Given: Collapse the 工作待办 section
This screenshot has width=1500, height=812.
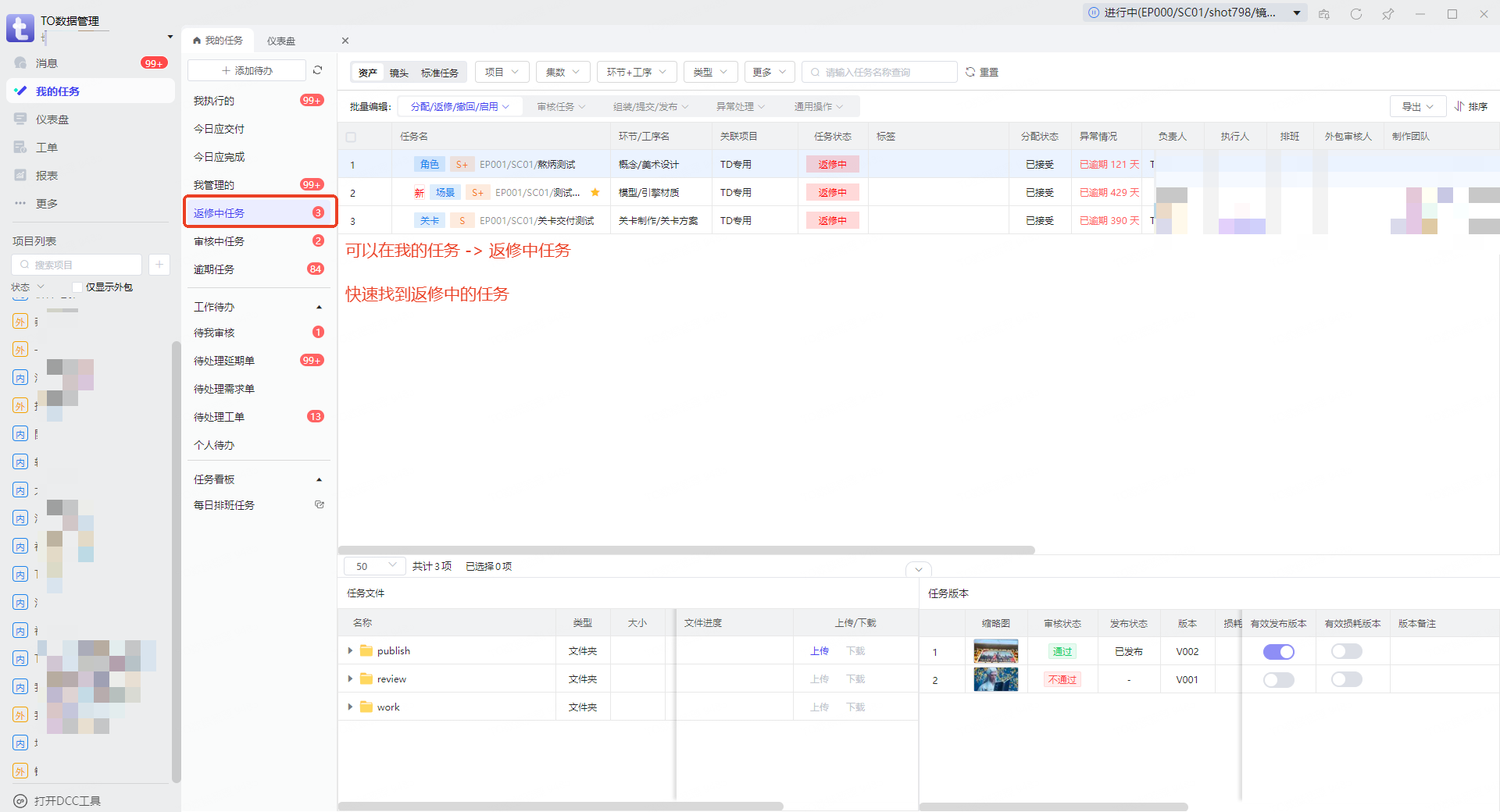Looking at the screenshot, I should [319, 307].
